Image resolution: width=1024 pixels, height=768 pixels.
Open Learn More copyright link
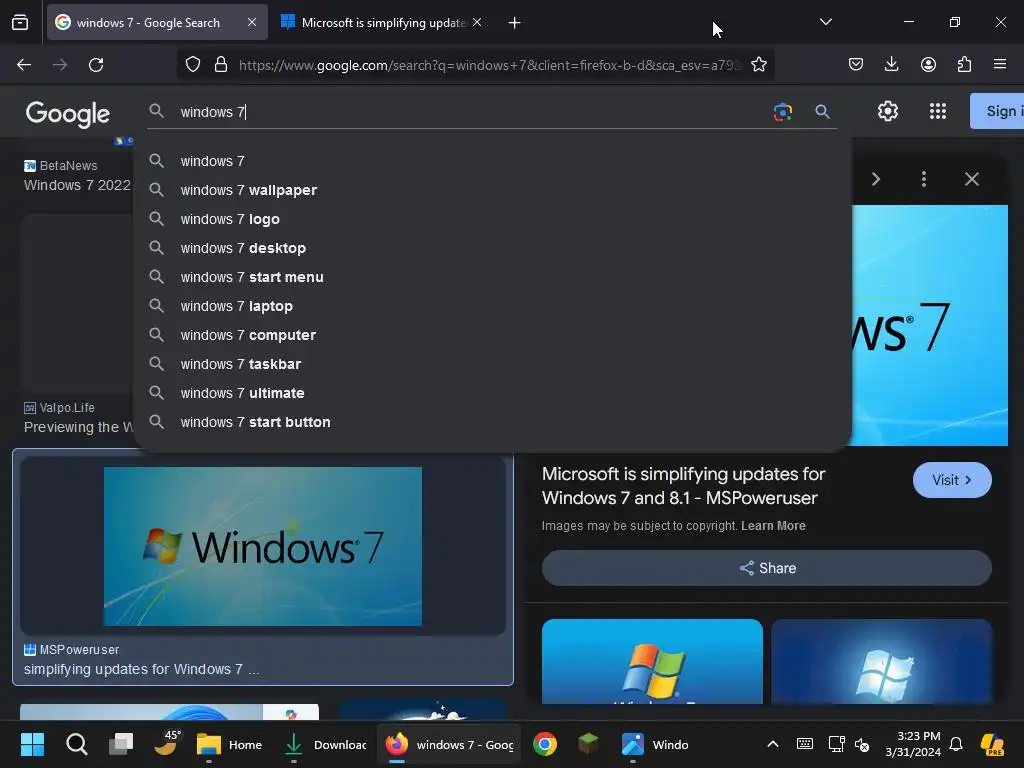(x=773, y=526)
